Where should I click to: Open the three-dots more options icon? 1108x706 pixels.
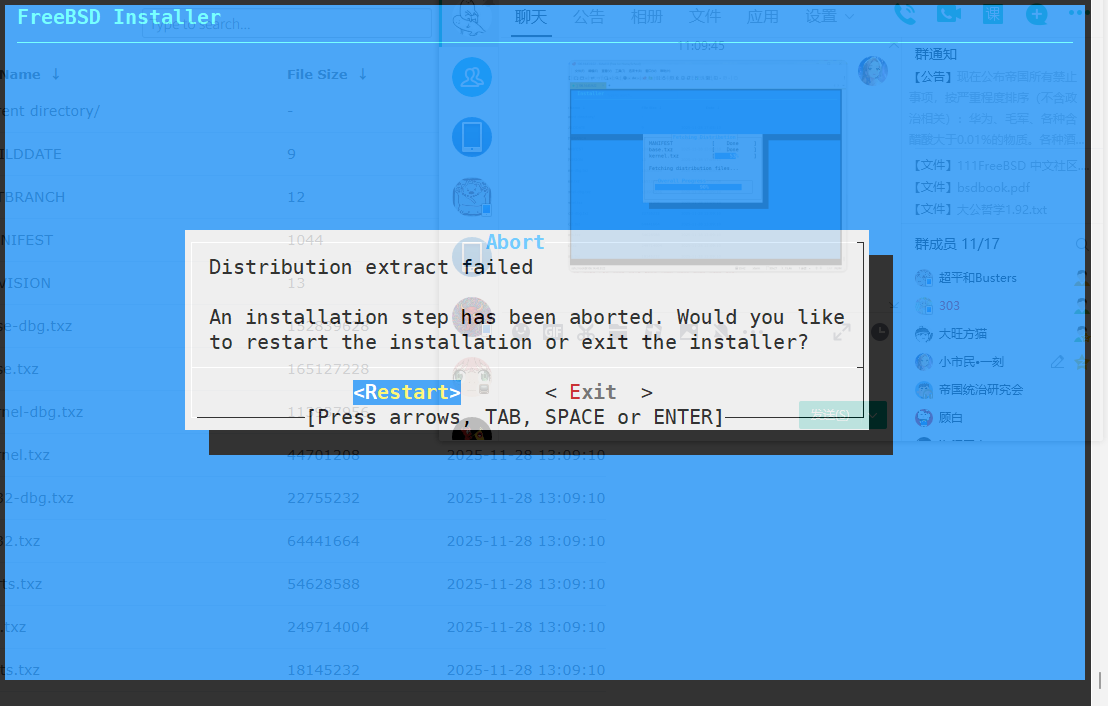1078,13
